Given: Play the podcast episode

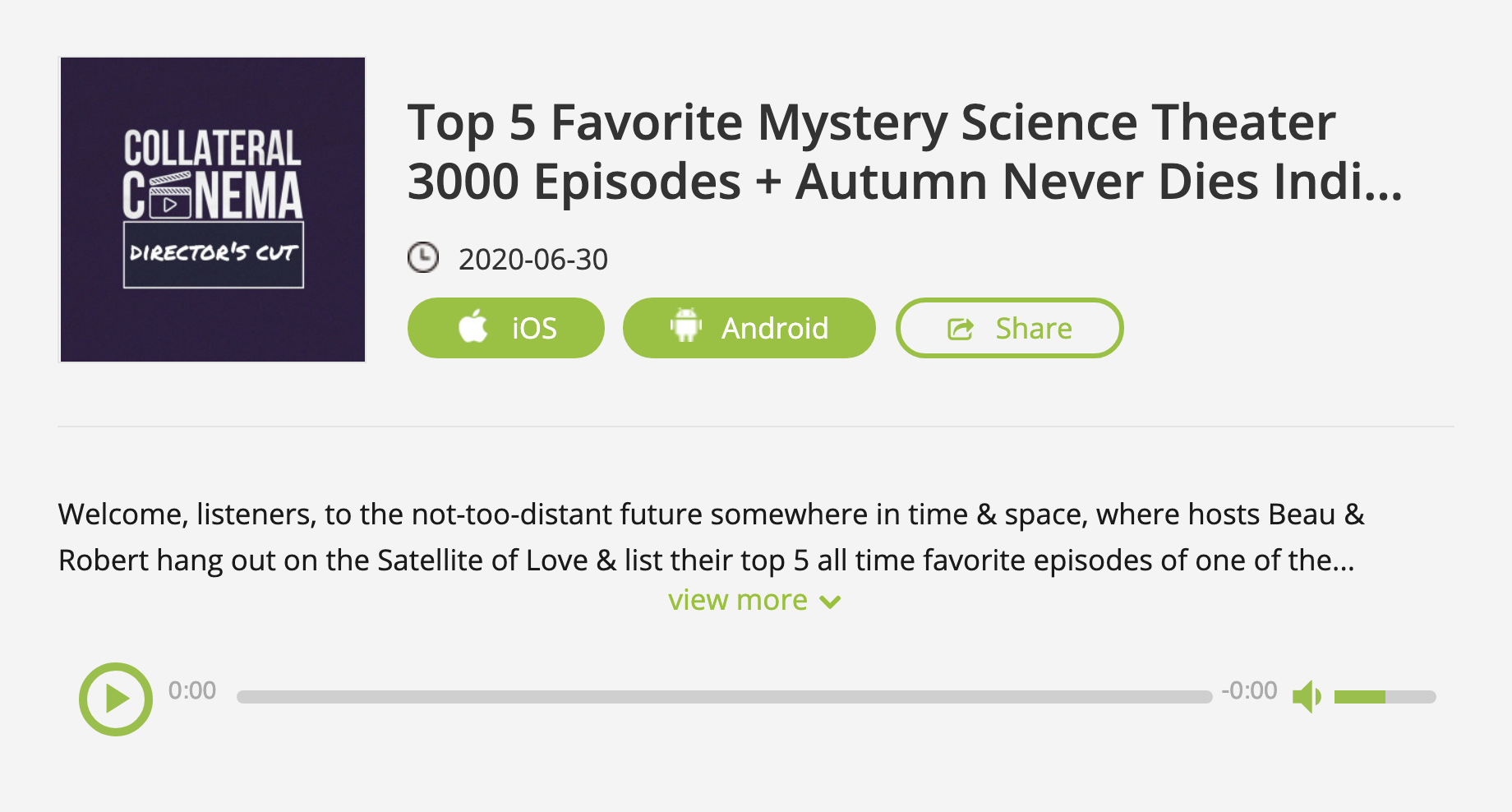Looking at the screenshot, I should (x=116, y=699).
